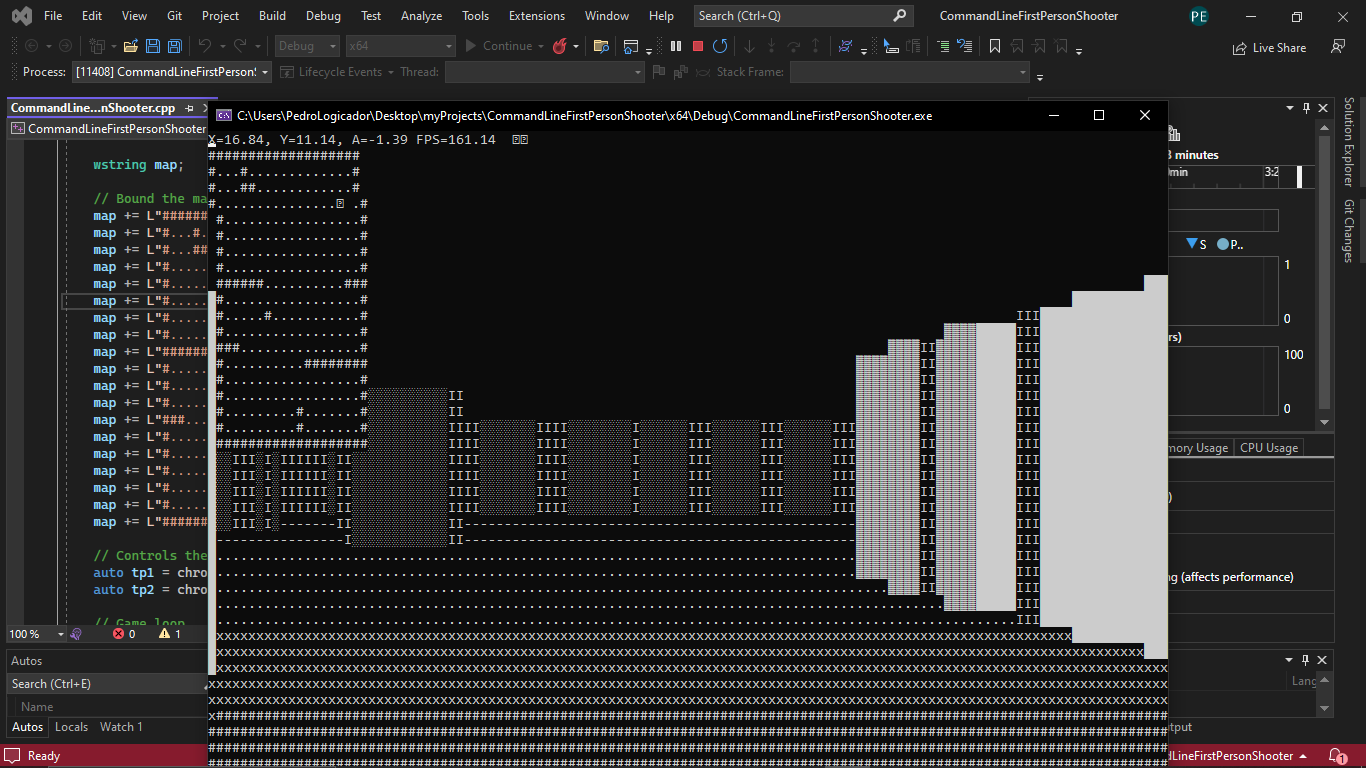The image size is (1366, 768).
Task: Click the Name column header in Autos
Action: (37, 707)
